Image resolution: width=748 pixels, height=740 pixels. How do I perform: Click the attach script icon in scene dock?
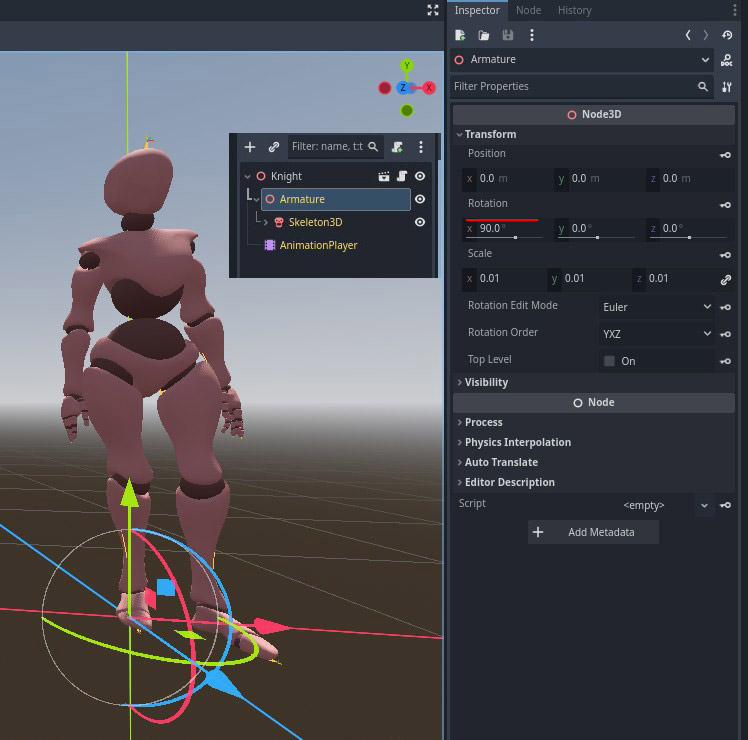397,147
